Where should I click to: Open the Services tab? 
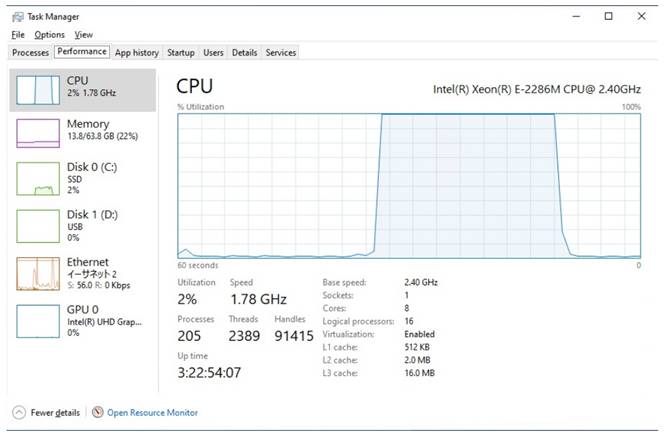281,53
